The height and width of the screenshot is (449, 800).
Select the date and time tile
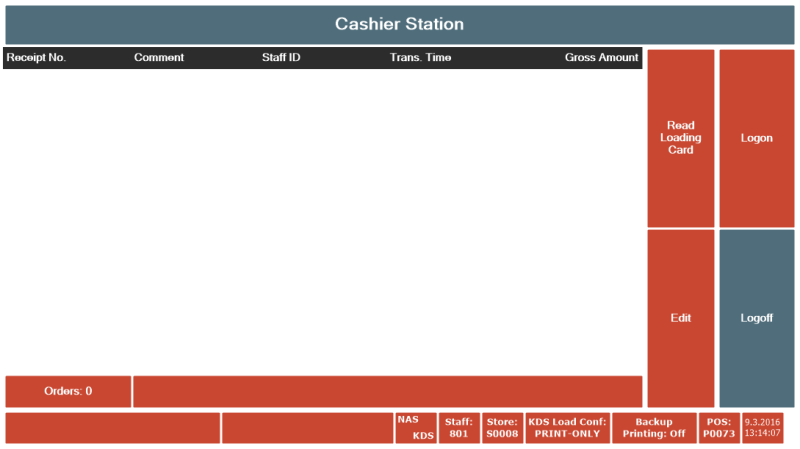point(762,428)
